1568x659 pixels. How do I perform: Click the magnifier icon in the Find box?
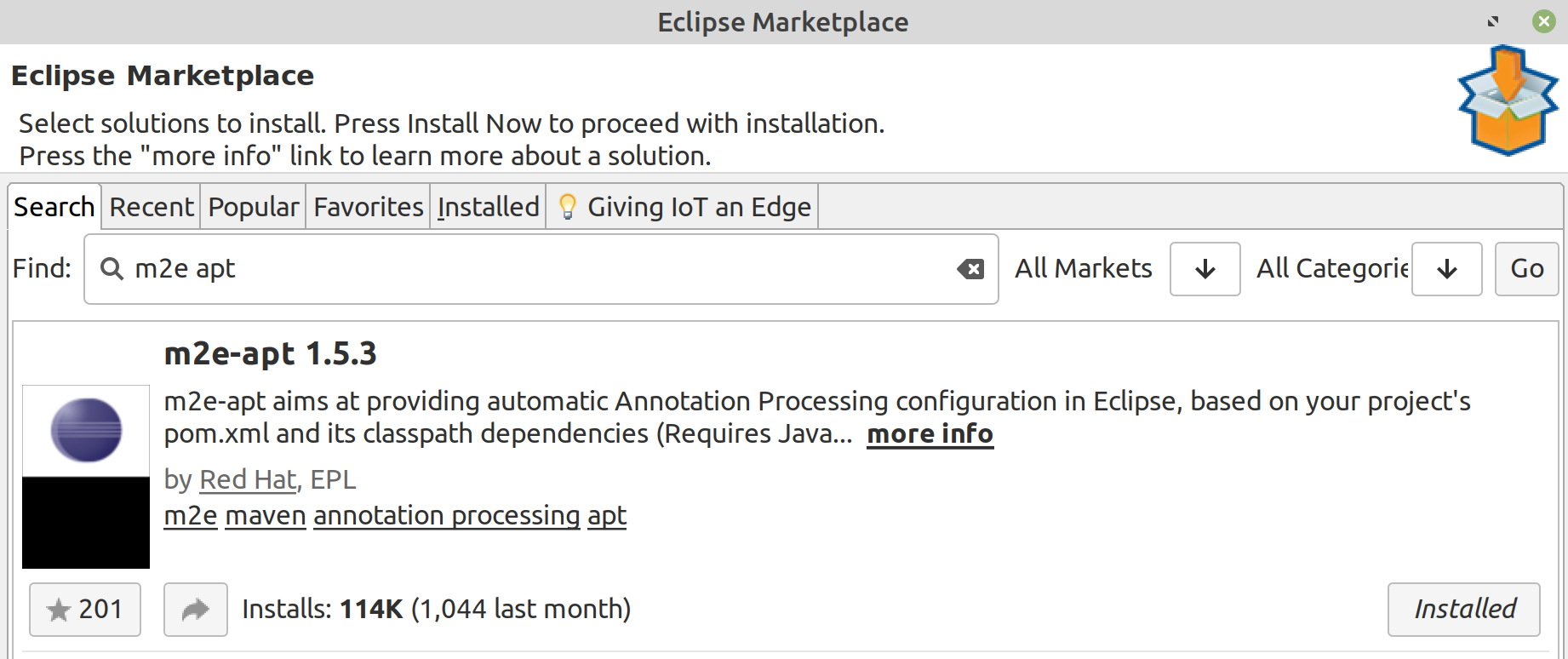pos(112,269)
